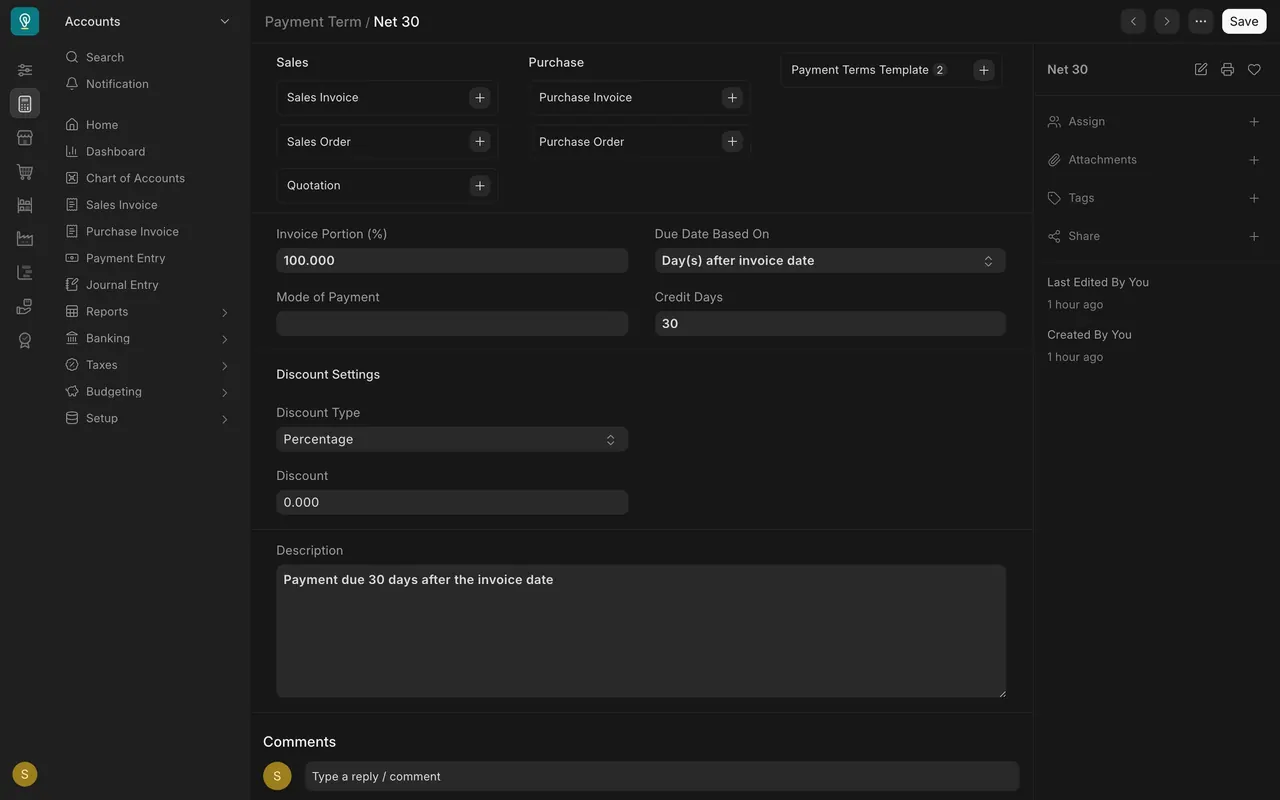This screenshot has height=800, width=1280.
Task: Click the Mode of Payment field
Action: pyautogui.click(x=452, y=324)
